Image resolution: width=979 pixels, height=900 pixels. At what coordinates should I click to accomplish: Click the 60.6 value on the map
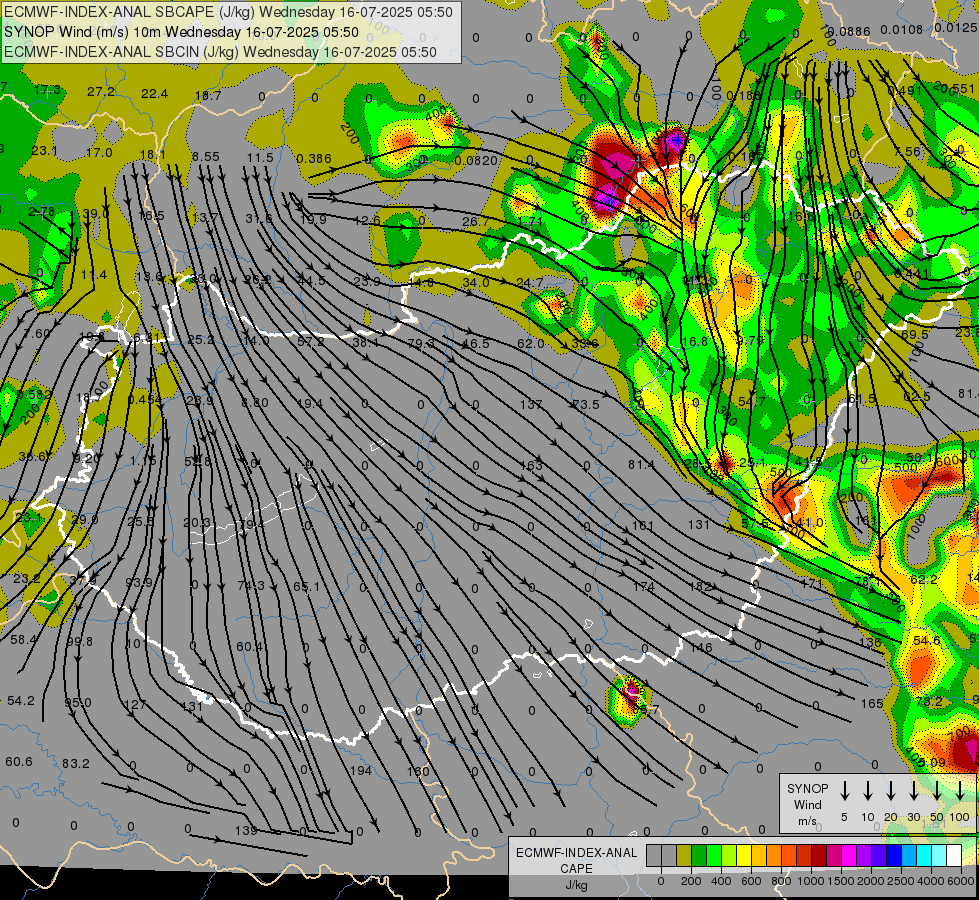19,761
